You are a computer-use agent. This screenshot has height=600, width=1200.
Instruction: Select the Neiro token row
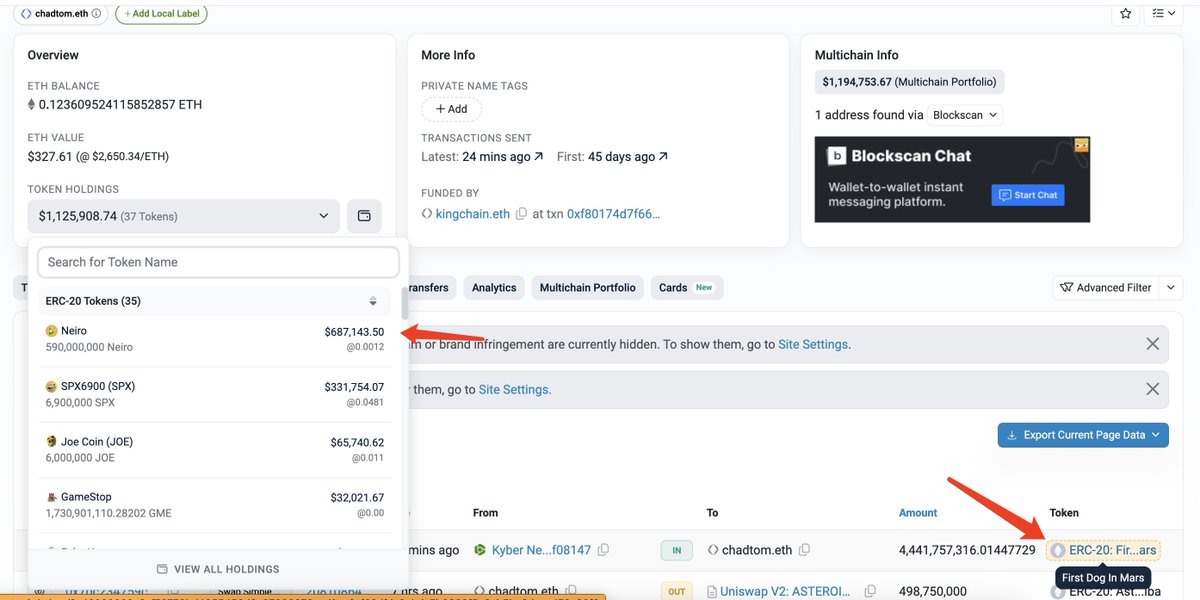click(x=214, y=338)
